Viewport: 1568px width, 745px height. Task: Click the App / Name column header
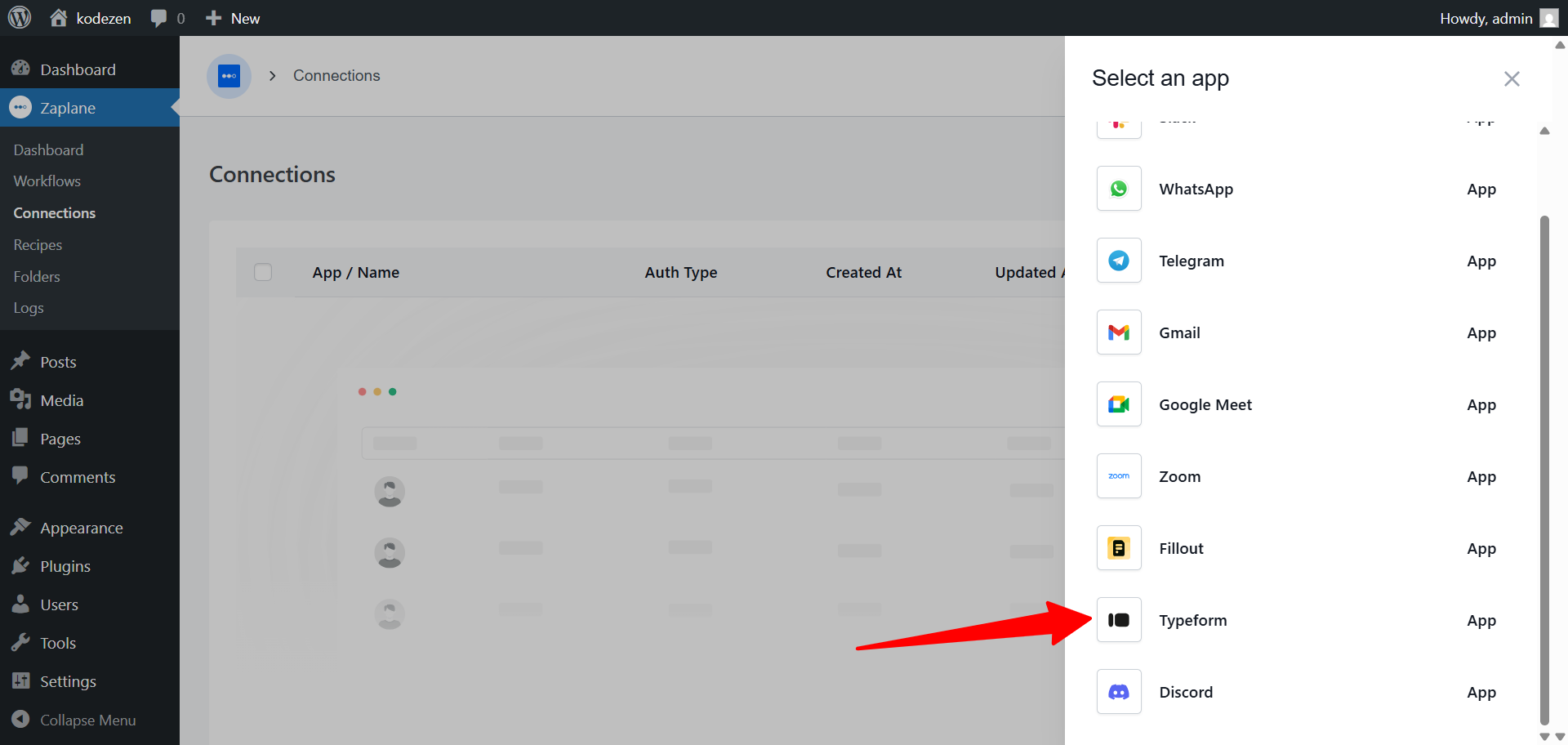coord(356,272)
